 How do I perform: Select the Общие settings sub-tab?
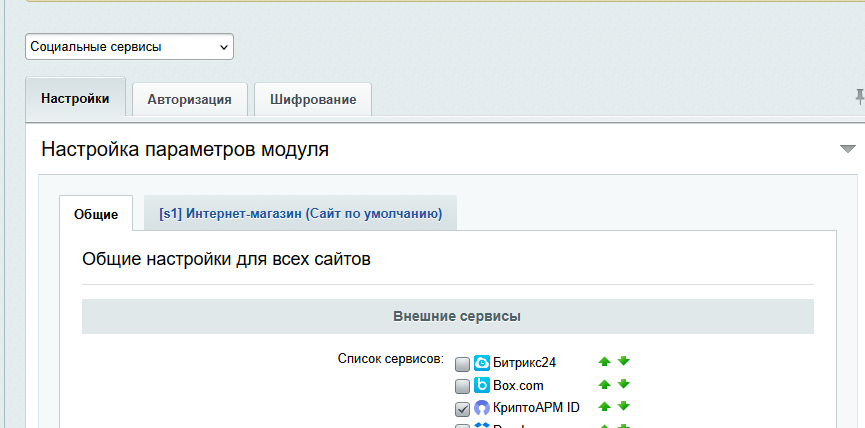(96, 214)
